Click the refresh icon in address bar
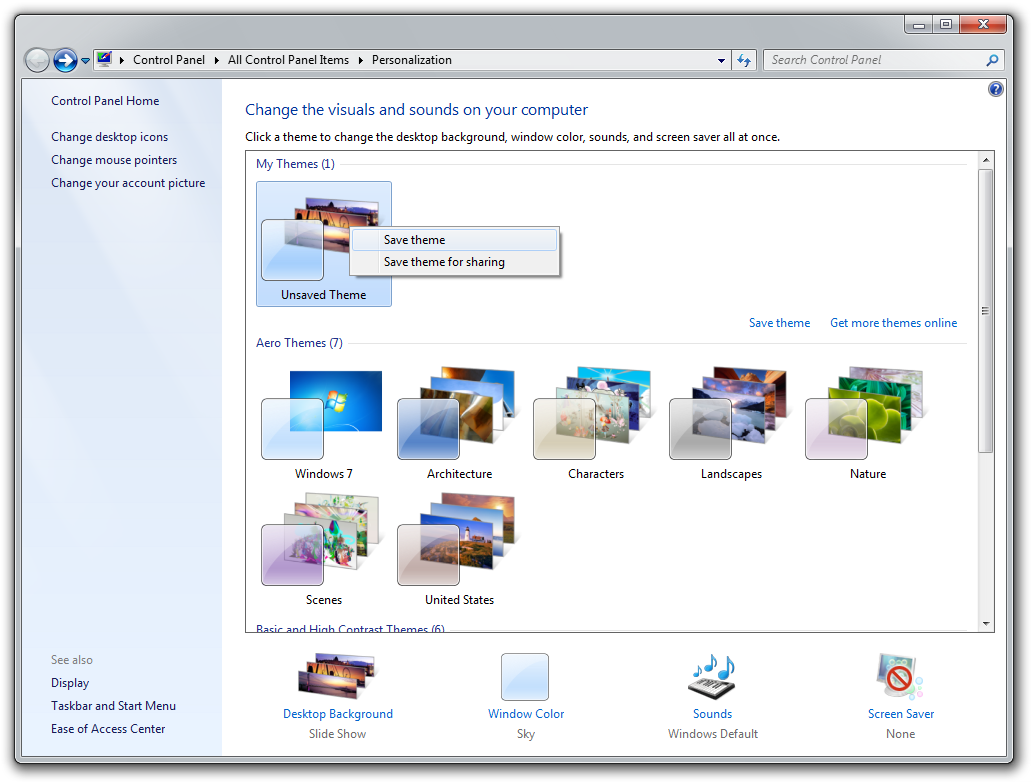 [x=744, y=60]
